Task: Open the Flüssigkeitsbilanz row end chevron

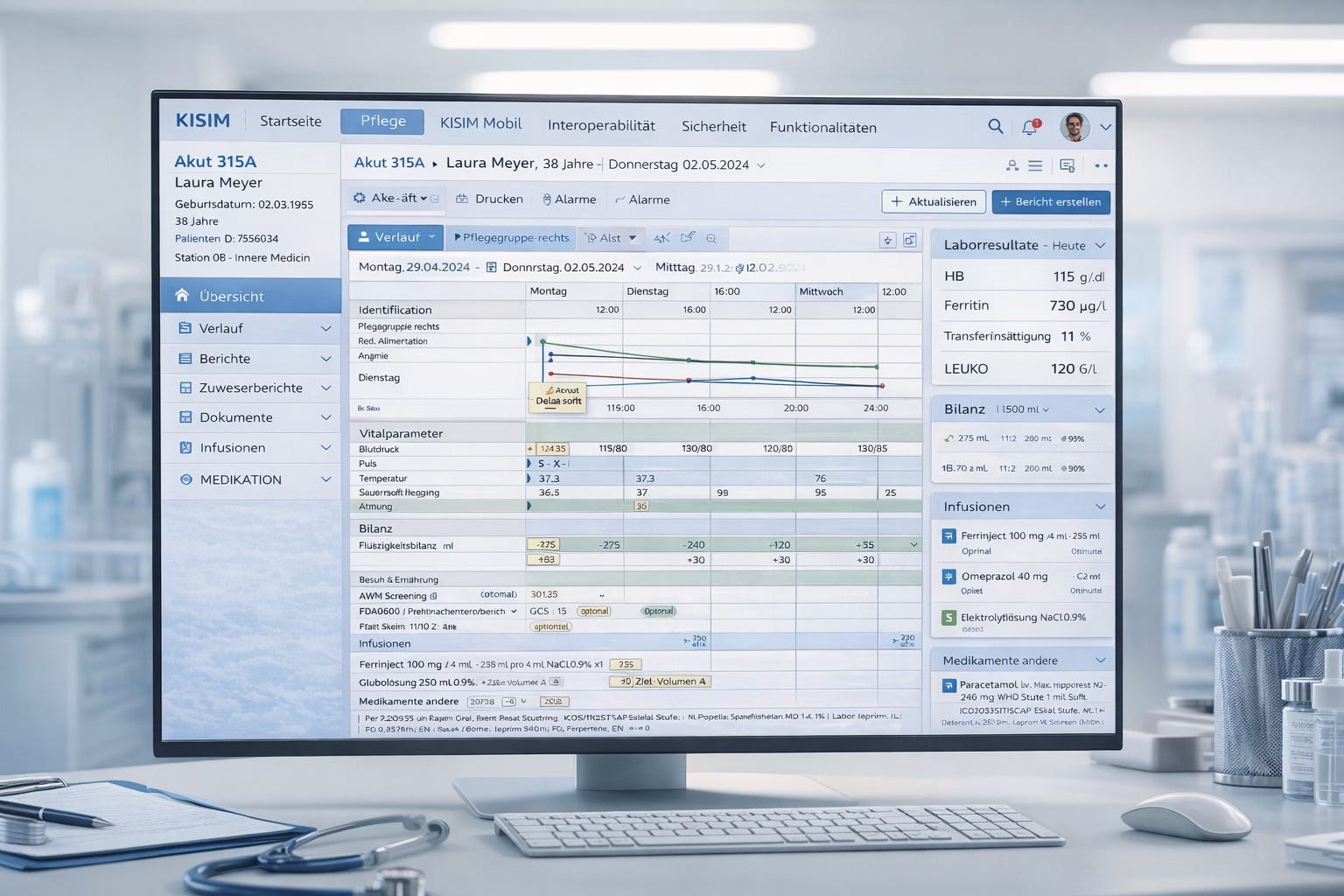Action: pos(913,544)
